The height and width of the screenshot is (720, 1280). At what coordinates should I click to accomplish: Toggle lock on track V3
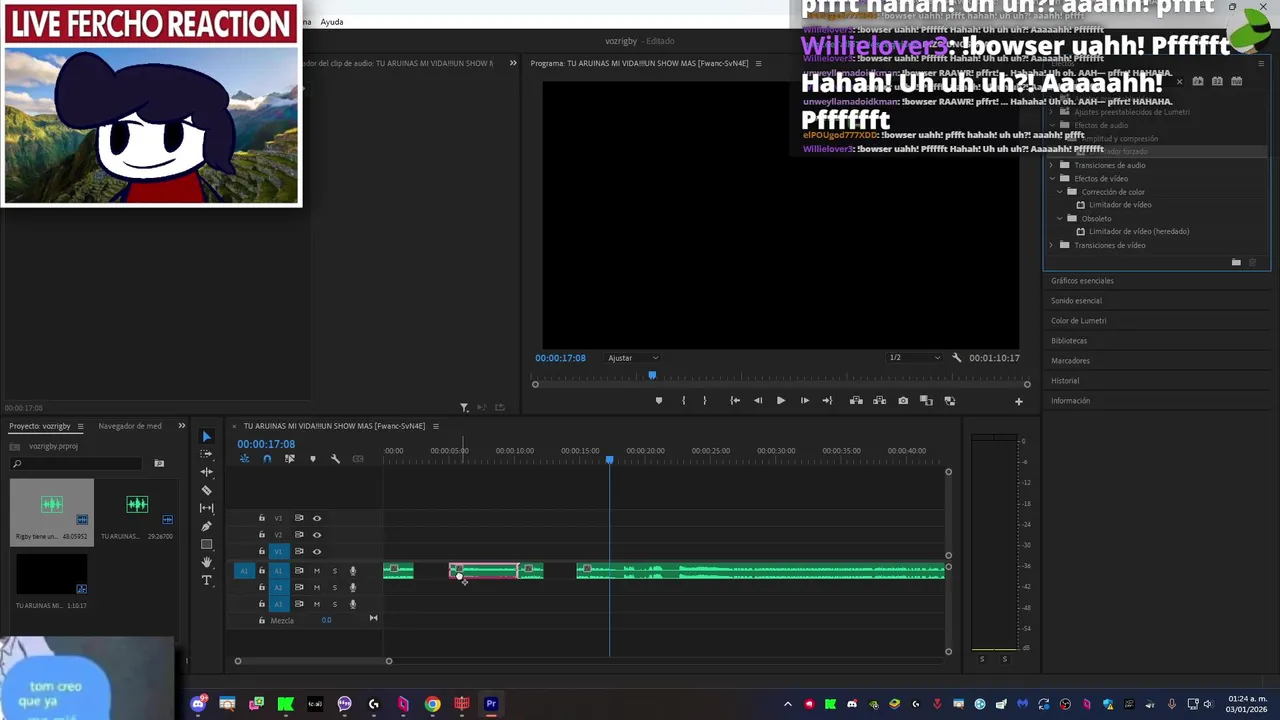[x=262, y=518]
